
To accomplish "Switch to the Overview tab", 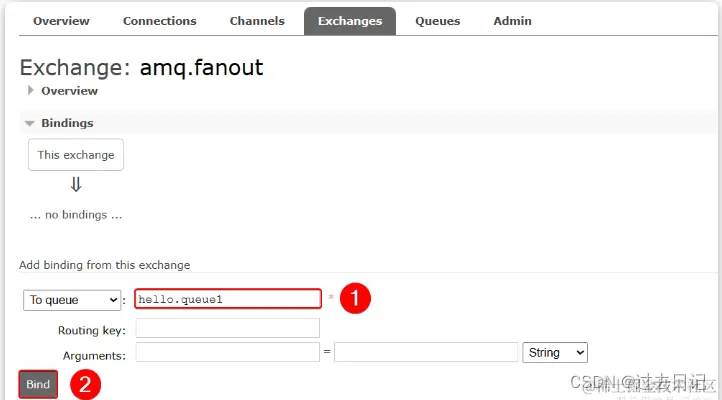I will 61,21.
